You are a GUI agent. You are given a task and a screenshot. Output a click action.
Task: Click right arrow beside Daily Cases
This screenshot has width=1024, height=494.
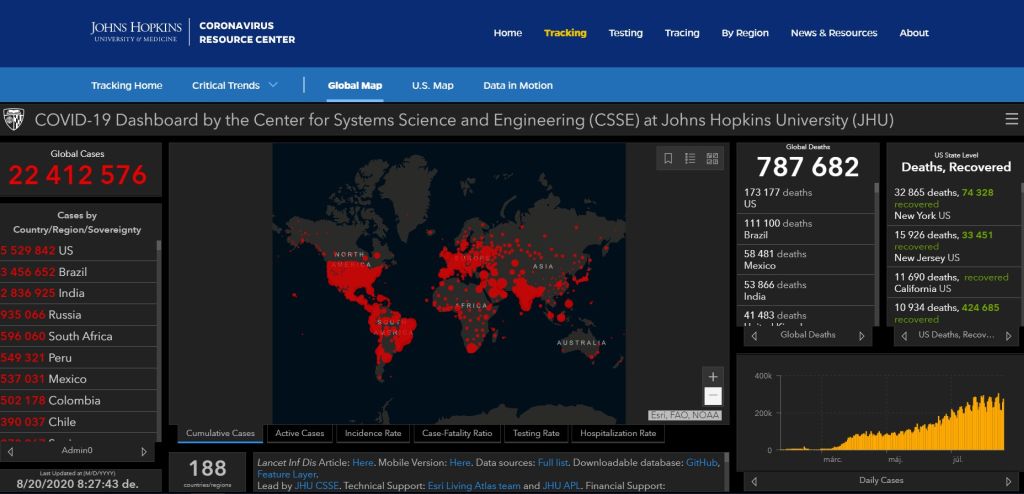[x=1008, y=481]
